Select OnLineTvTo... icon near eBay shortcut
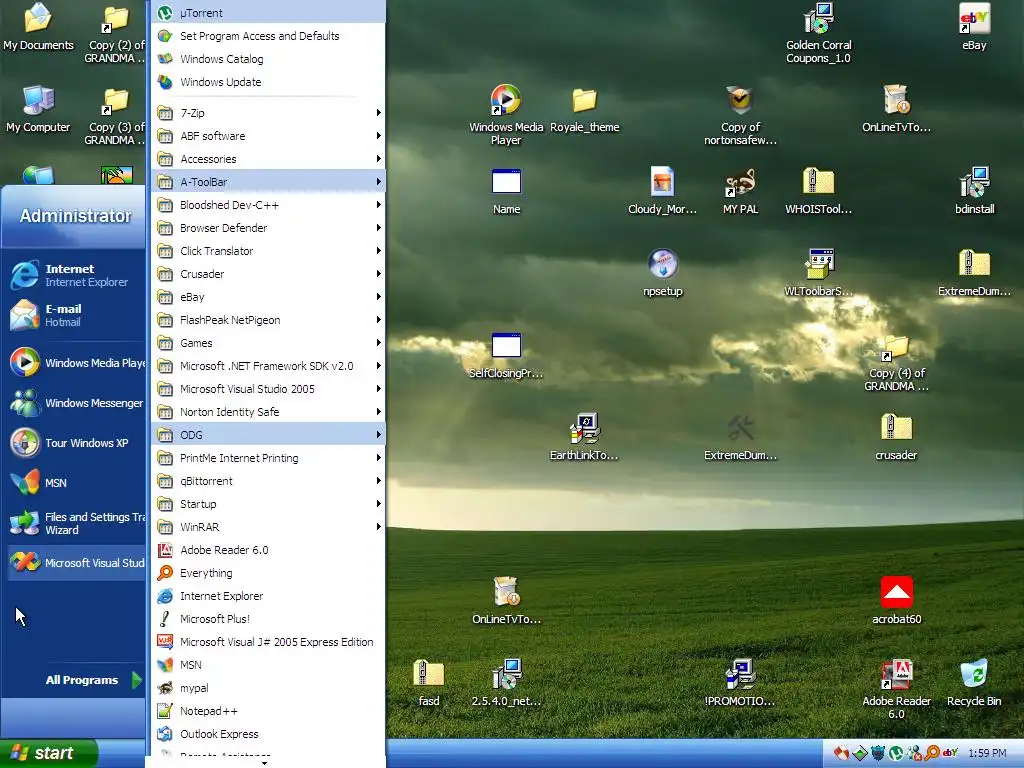 pyautogui.click(x=896, y=108)
